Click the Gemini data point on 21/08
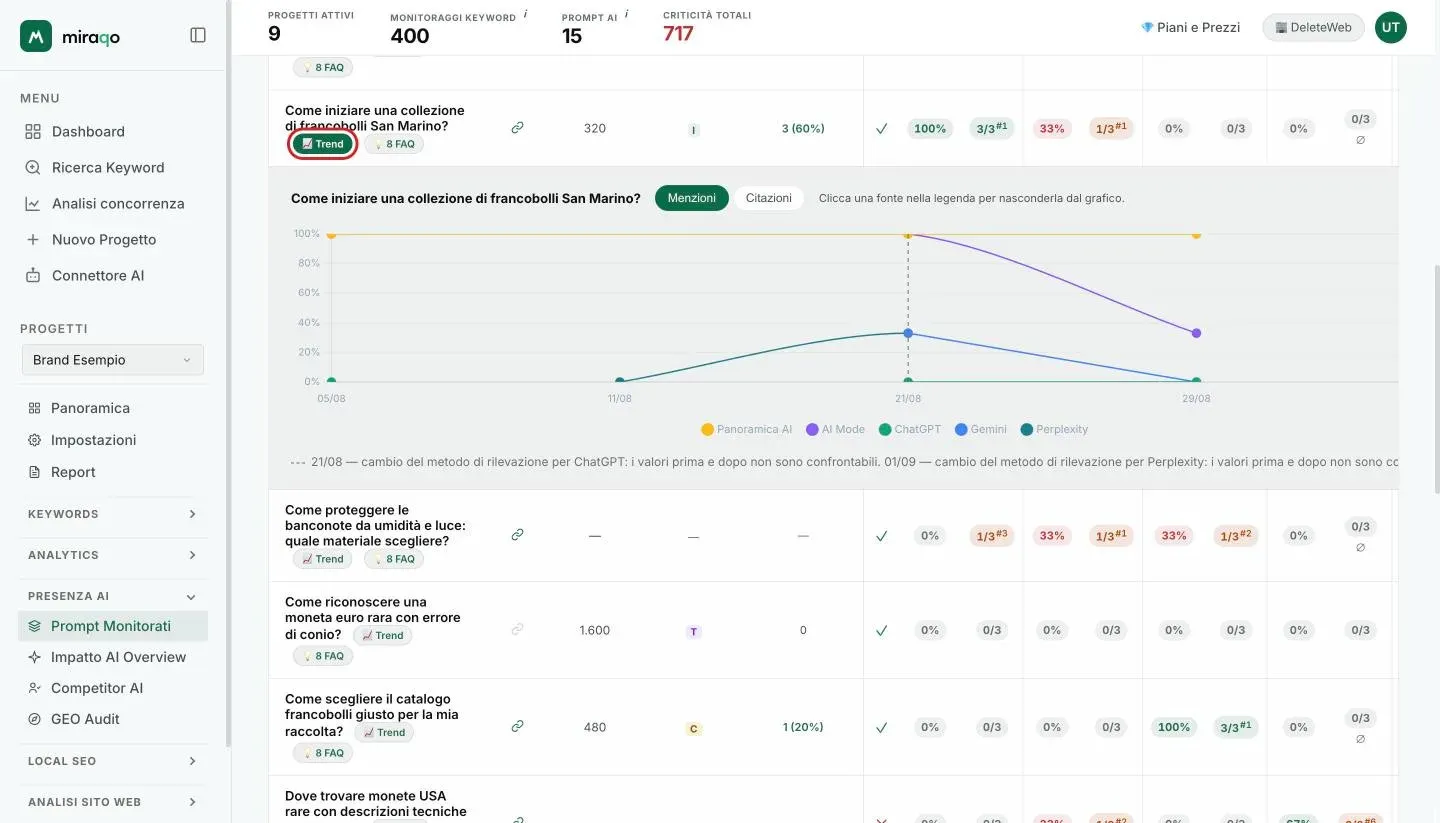1440x823 pixels. tap(908, 333)
